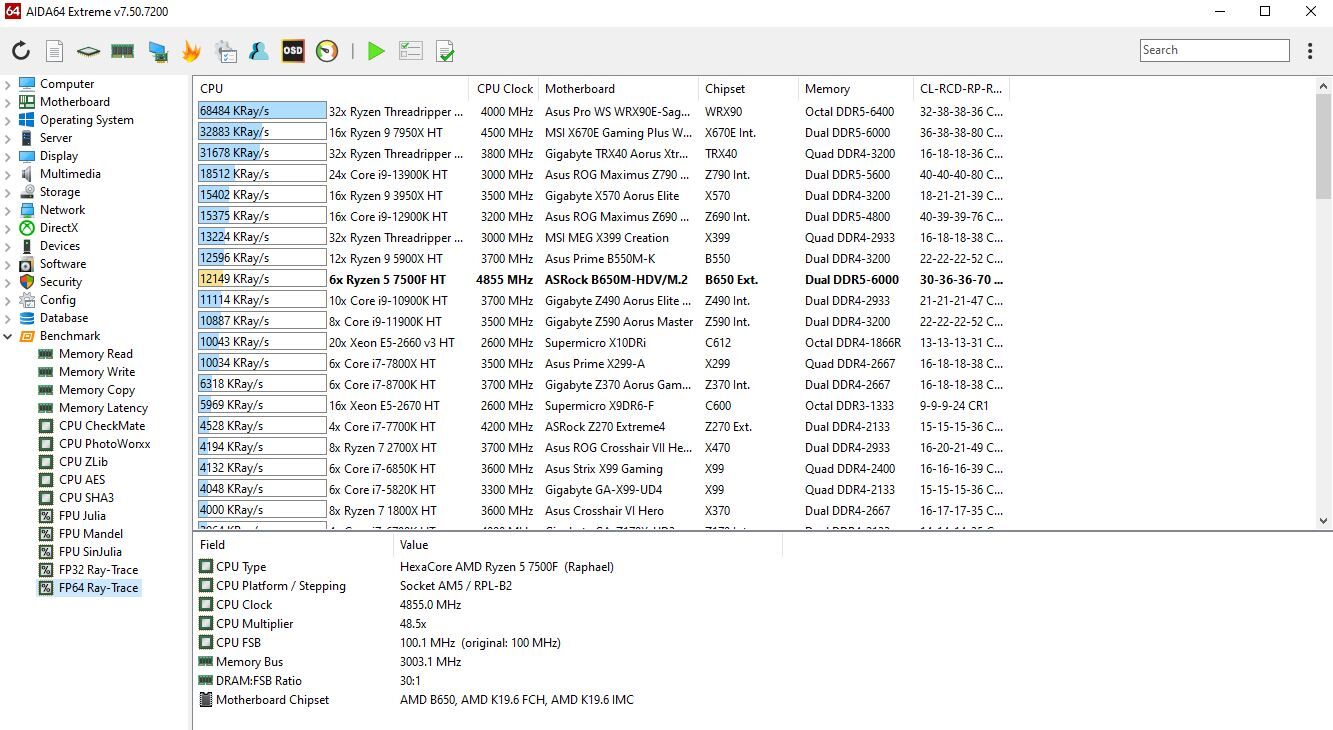Sort by Memory column header
This screenshot has width=1333, height=730.
[x=855, y=89]
